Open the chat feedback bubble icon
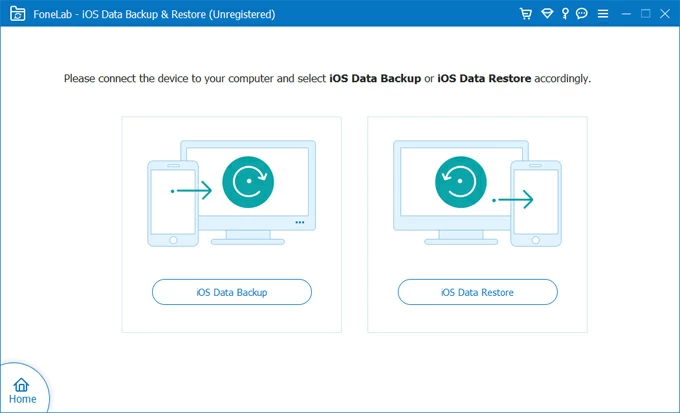Viewport: 680px width, 413px height. [582, 14]
